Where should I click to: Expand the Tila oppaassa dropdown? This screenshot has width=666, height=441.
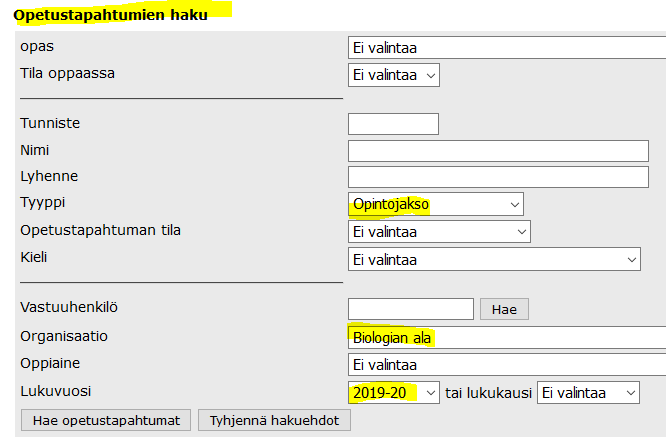[393, 75]
